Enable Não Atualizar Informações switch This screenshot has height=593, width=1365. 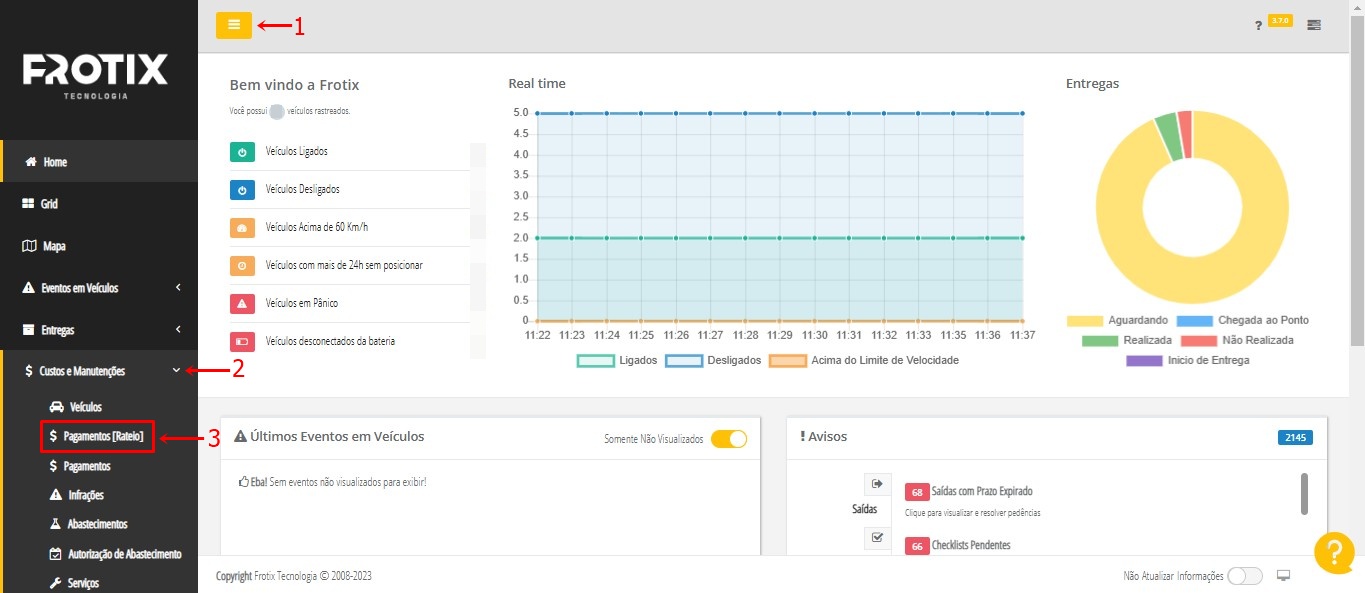[1244, 576]
